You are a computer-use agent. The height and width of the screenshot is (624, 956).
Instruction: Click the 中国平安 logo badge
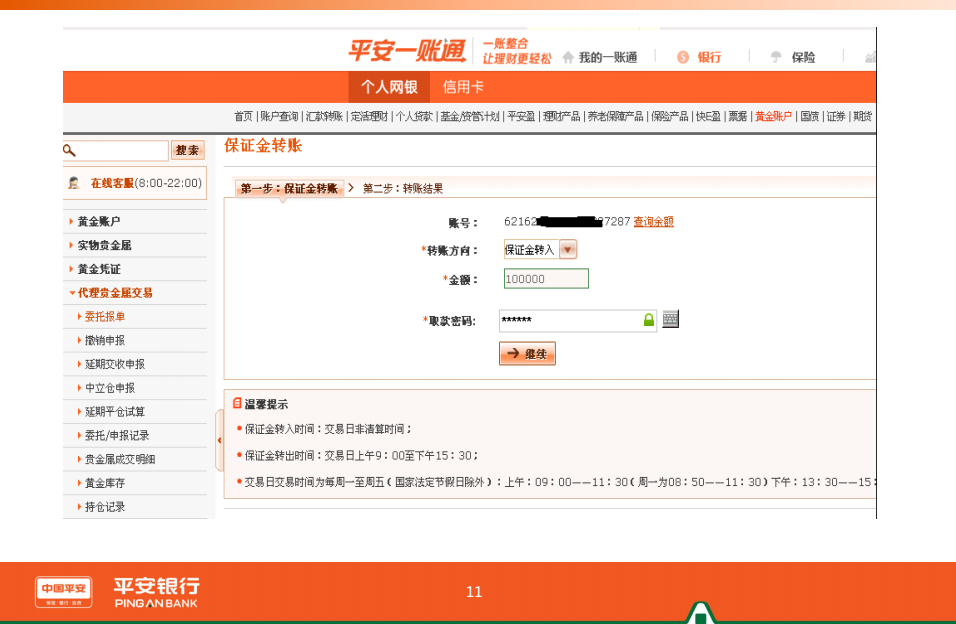pyautogui.click(x=64, y=592)
